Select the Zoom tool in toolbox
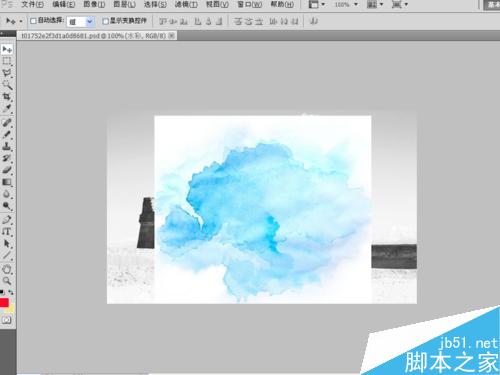Screen dimensions: 500x375 pos(7,281)
